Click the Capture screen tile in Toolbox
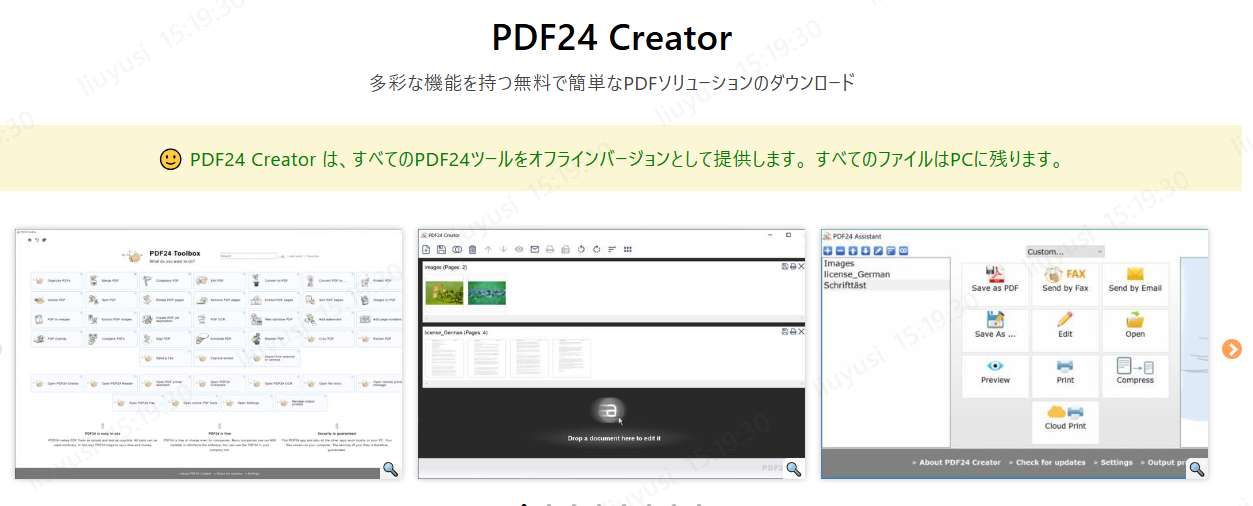 click(x=220, y=358)
